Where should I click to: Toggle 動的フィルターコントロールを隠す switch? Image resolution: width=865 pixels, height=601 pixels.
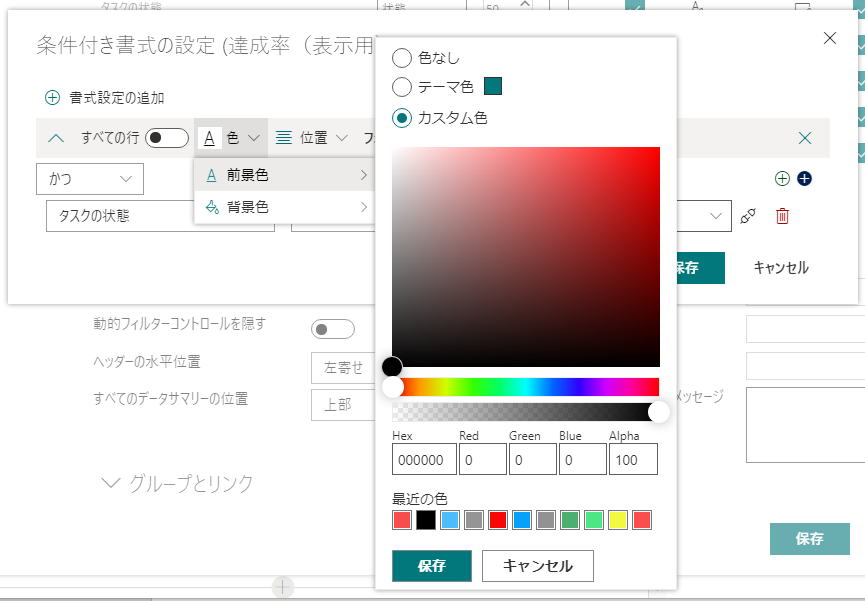(333, 329)
